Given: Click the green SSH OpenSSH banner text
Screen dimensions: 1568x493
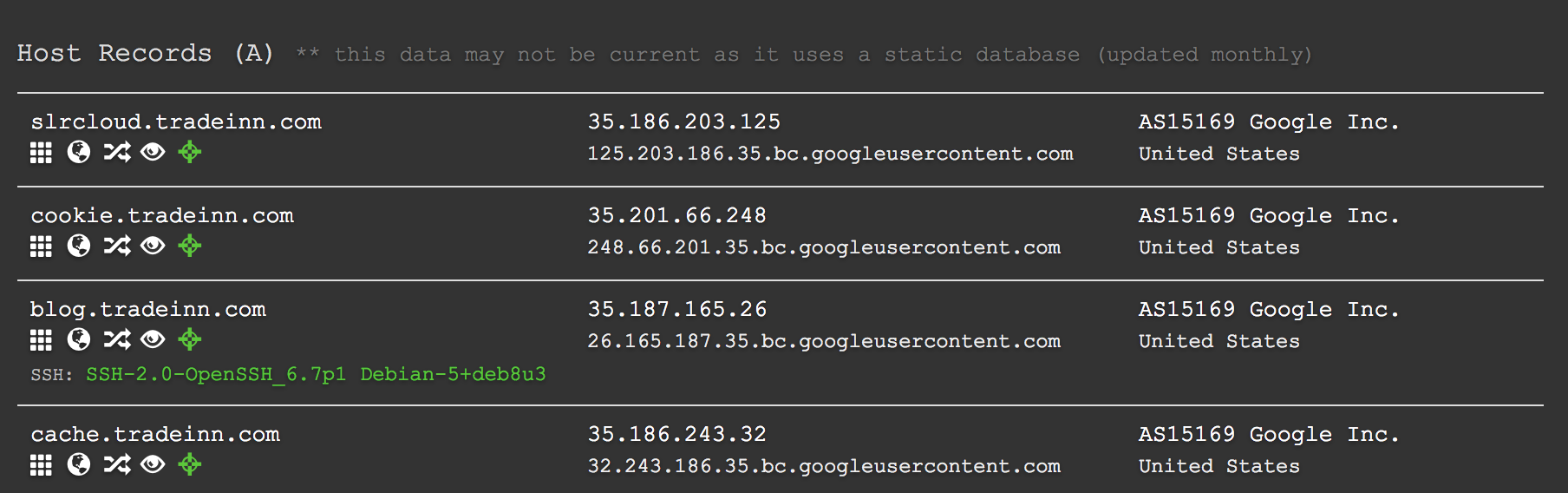Looking at the screenshot, I should click(x=316, y=374).
